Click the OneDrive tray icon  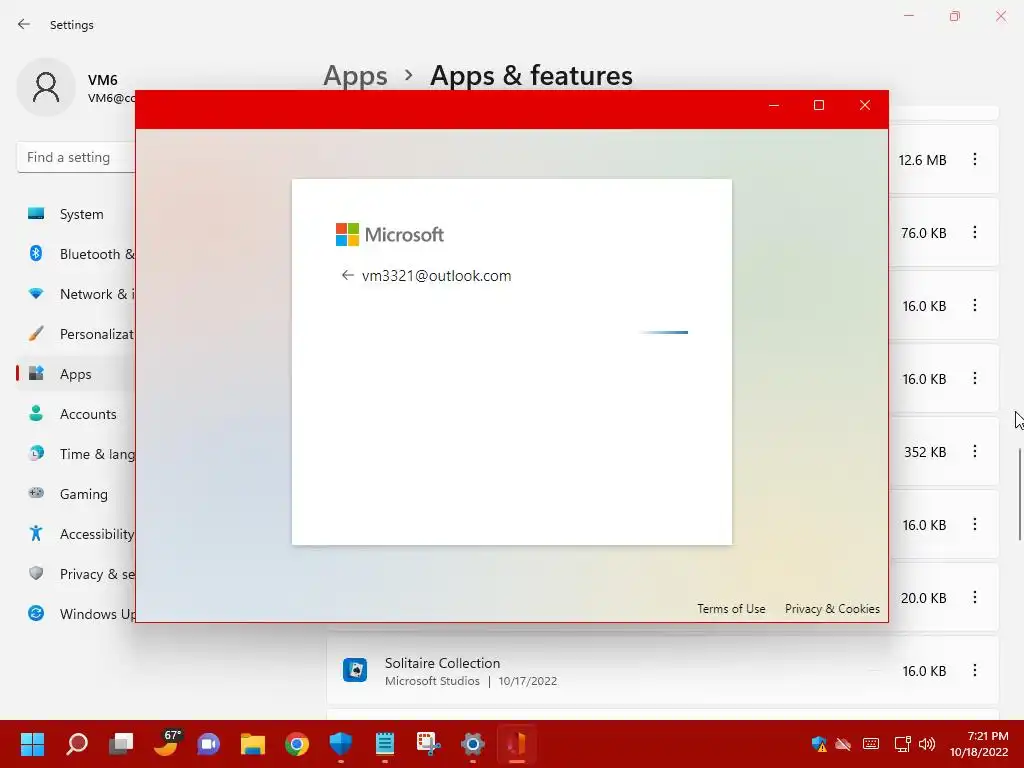point(844,744)
